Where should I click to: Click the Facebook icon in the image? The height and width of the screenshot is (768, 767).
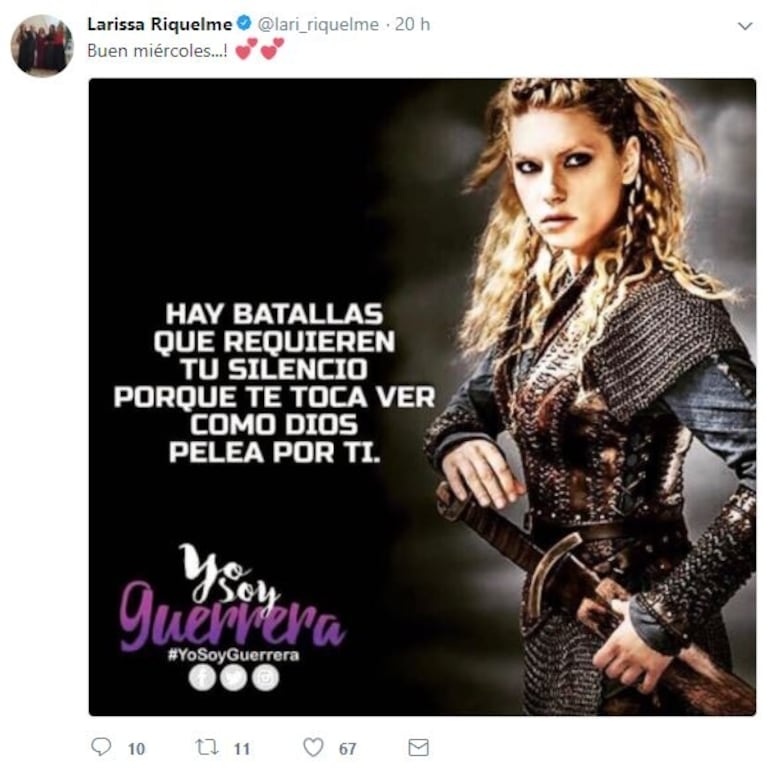tap(202, 678)
